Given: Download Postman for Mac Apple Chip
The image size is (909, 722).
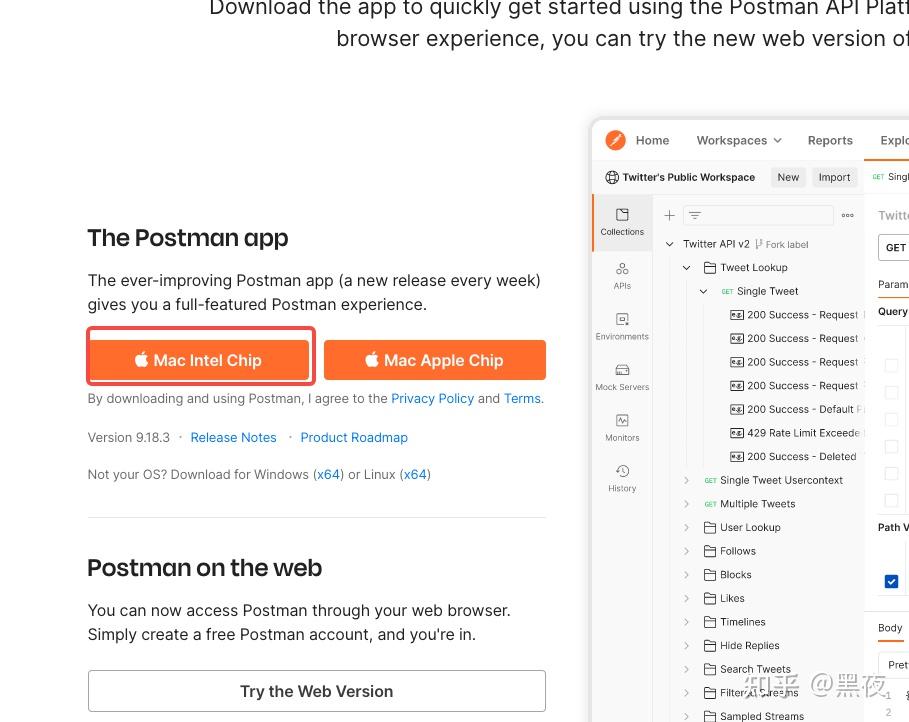Looking at the screenshot, I should pyautogui.click(x=434, y=360).
